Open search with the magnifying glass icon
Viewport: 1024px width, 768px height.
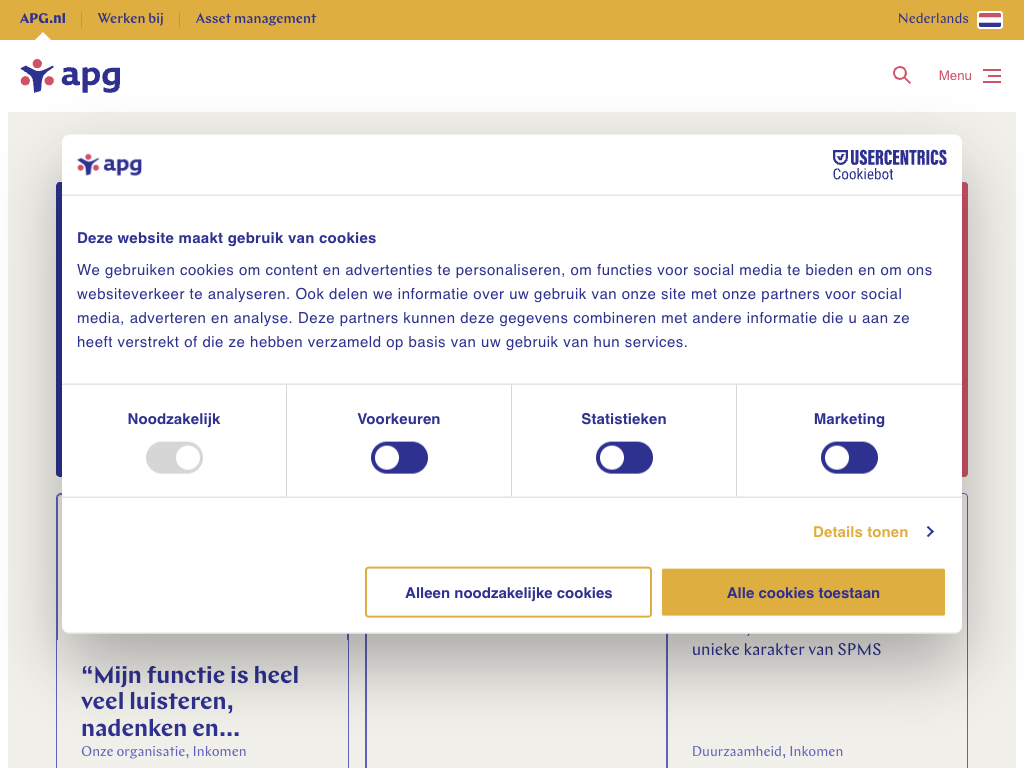[x=901, y=75]
